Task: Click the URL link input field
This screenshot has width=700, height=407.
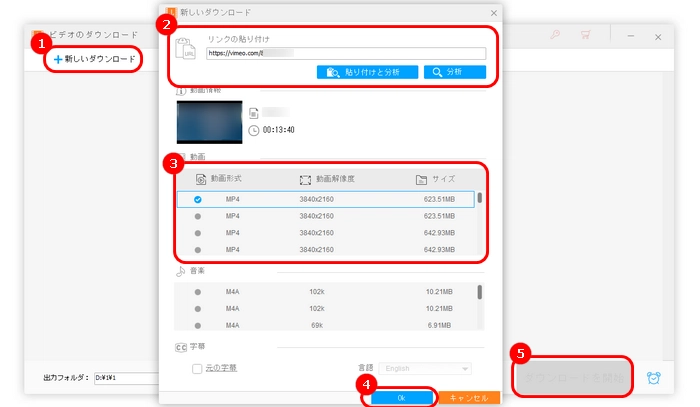Action: point(346,53)
